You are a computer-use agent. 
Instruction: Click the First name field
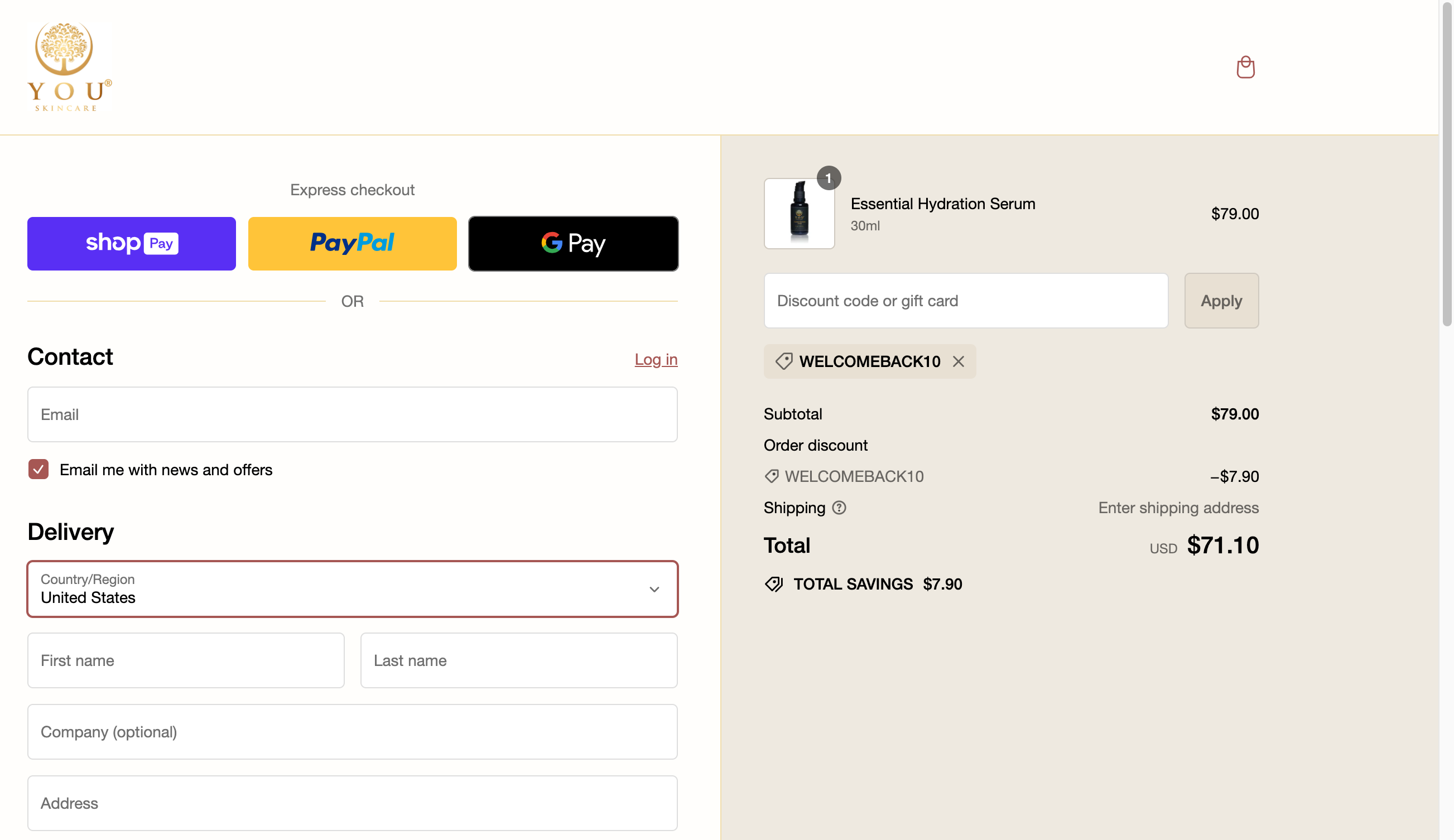point(186,660)
